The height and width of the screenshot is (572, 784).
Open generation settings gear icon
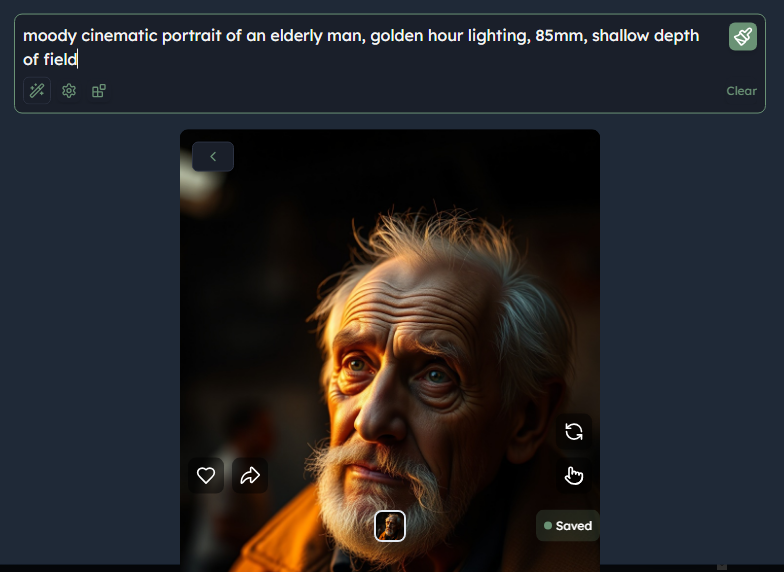coord(69,91)
